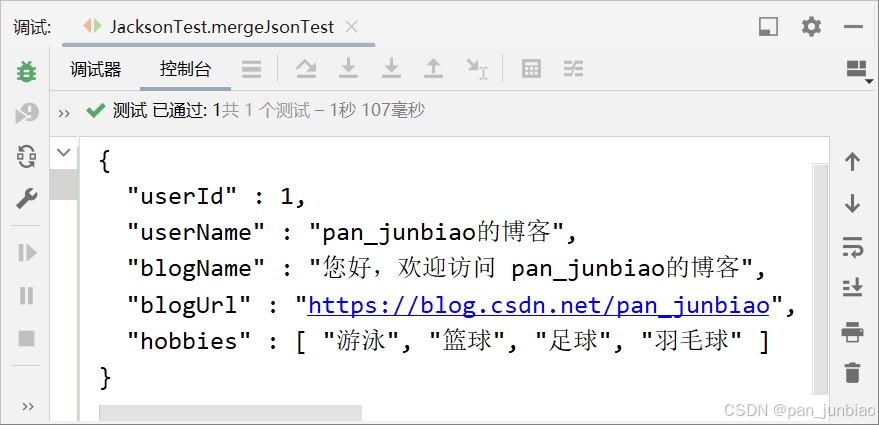Click the Evaluate Expression calculator icon

pos(531,70)
